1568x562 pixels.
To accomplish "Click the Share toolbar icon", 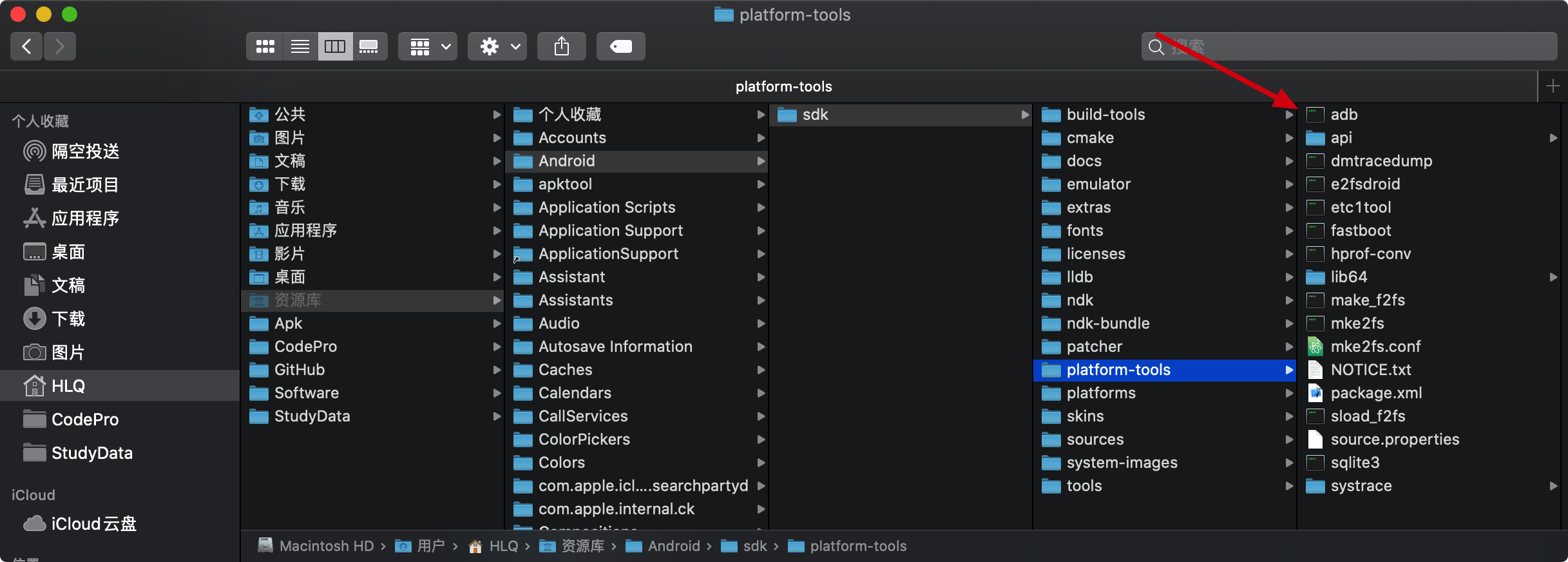I will (562, 46).
